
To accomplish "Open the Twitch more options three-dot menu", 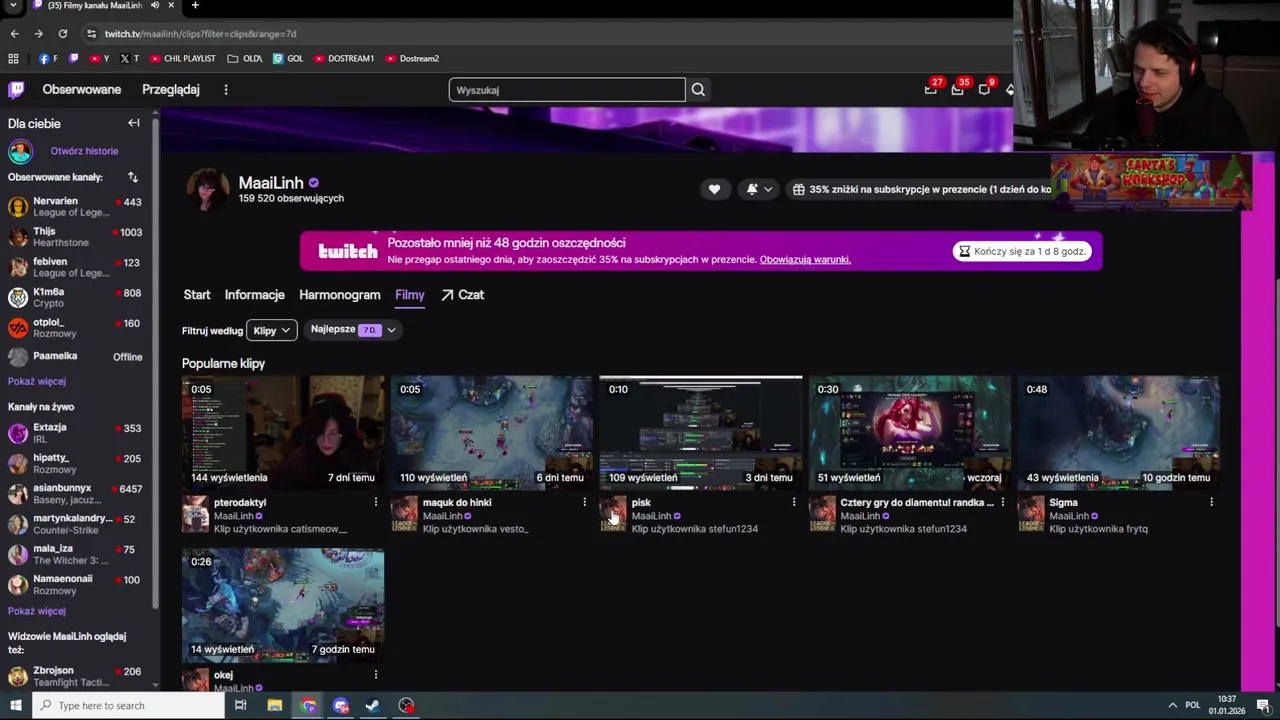I will pos(226,90).
